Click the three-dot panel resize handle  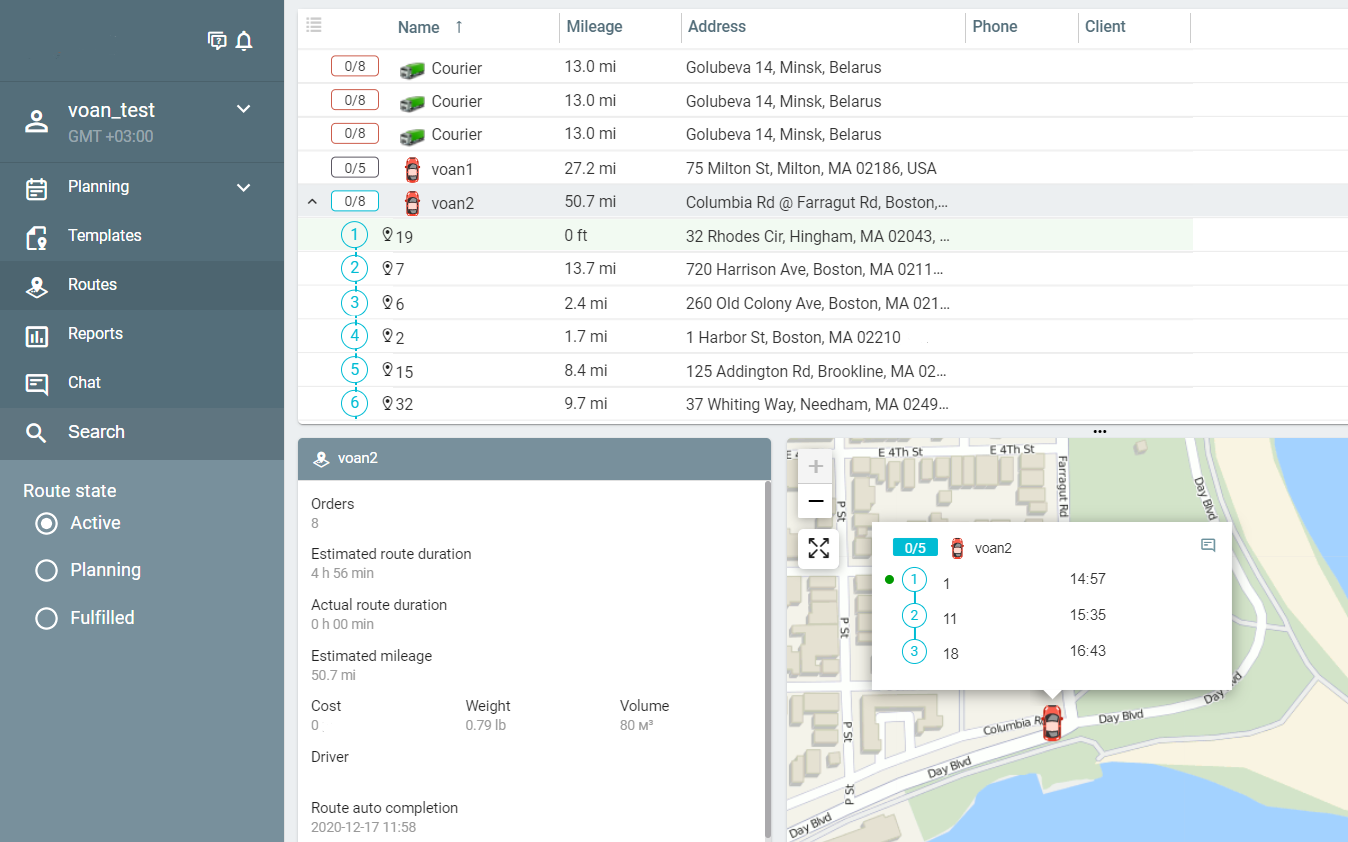(x=1100, y=432)
